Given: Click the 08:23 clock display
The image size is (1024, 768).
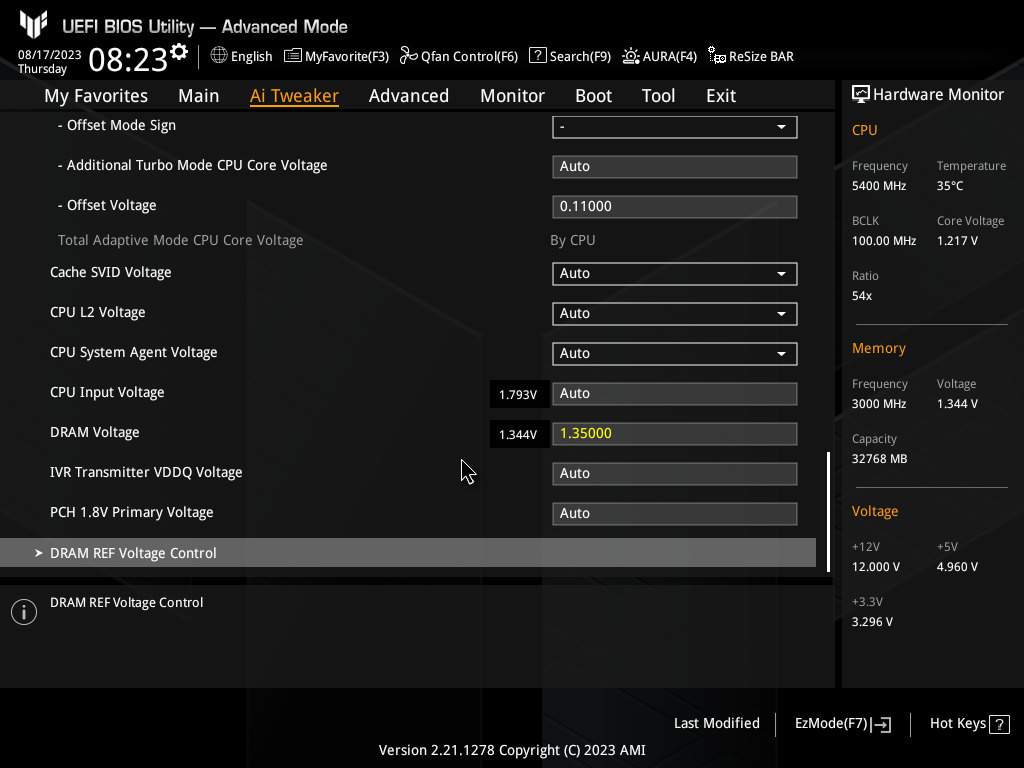Looking at the screenshot, I should [x=128, y=60].
